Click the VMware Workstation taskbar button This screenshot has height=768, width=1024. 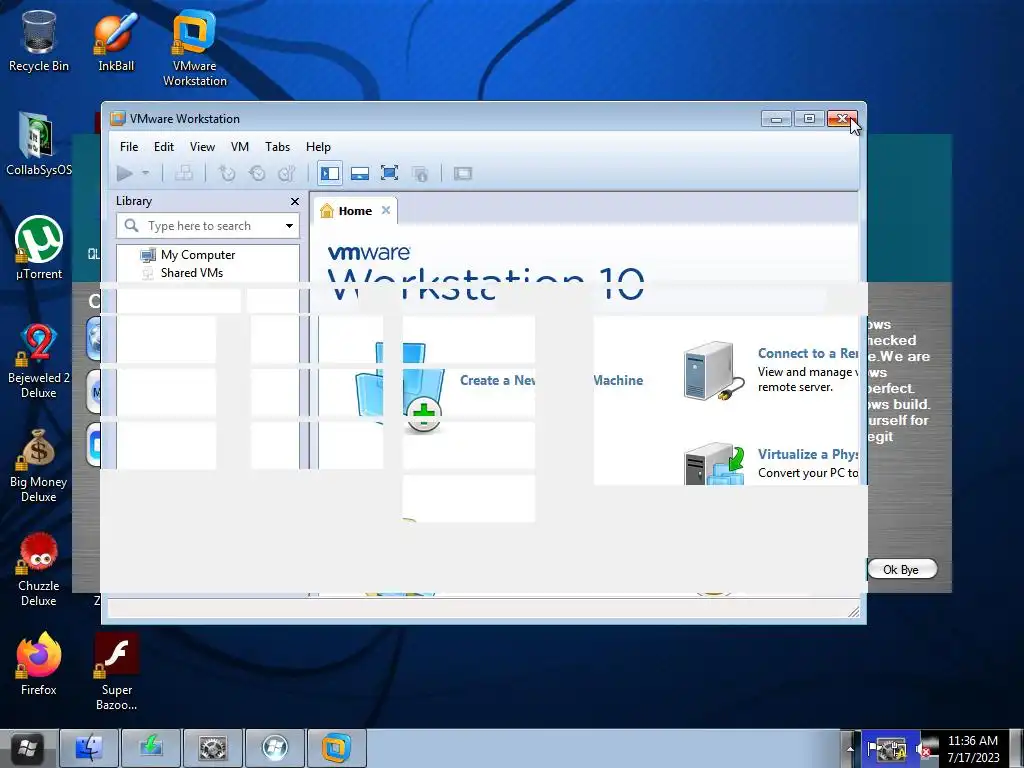(337, 748)
